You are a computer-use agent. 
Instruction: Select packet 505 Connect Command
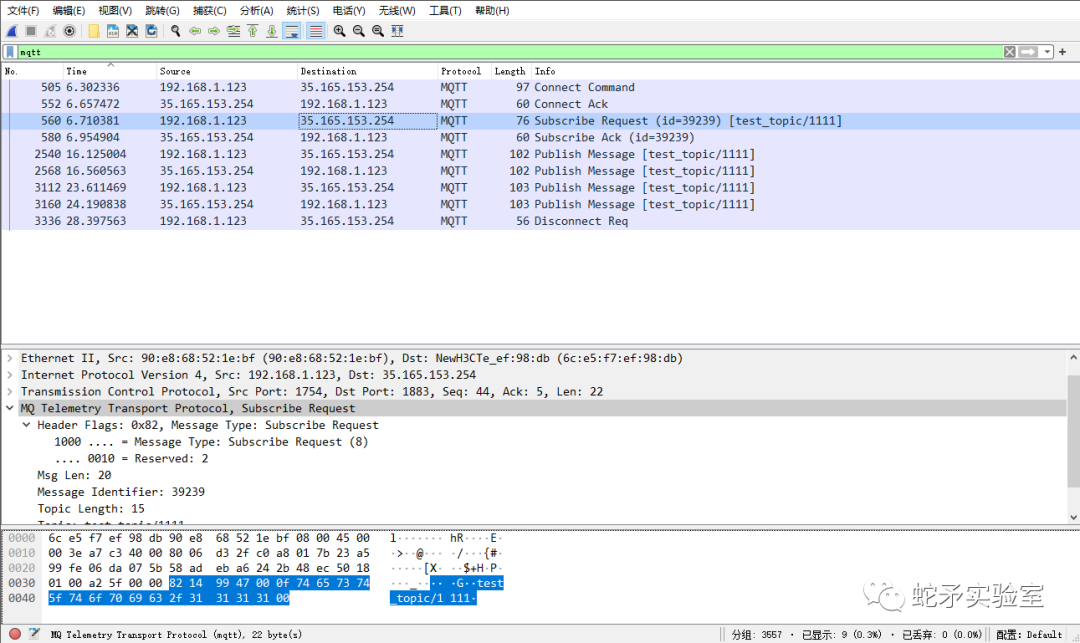pos(540,87)
